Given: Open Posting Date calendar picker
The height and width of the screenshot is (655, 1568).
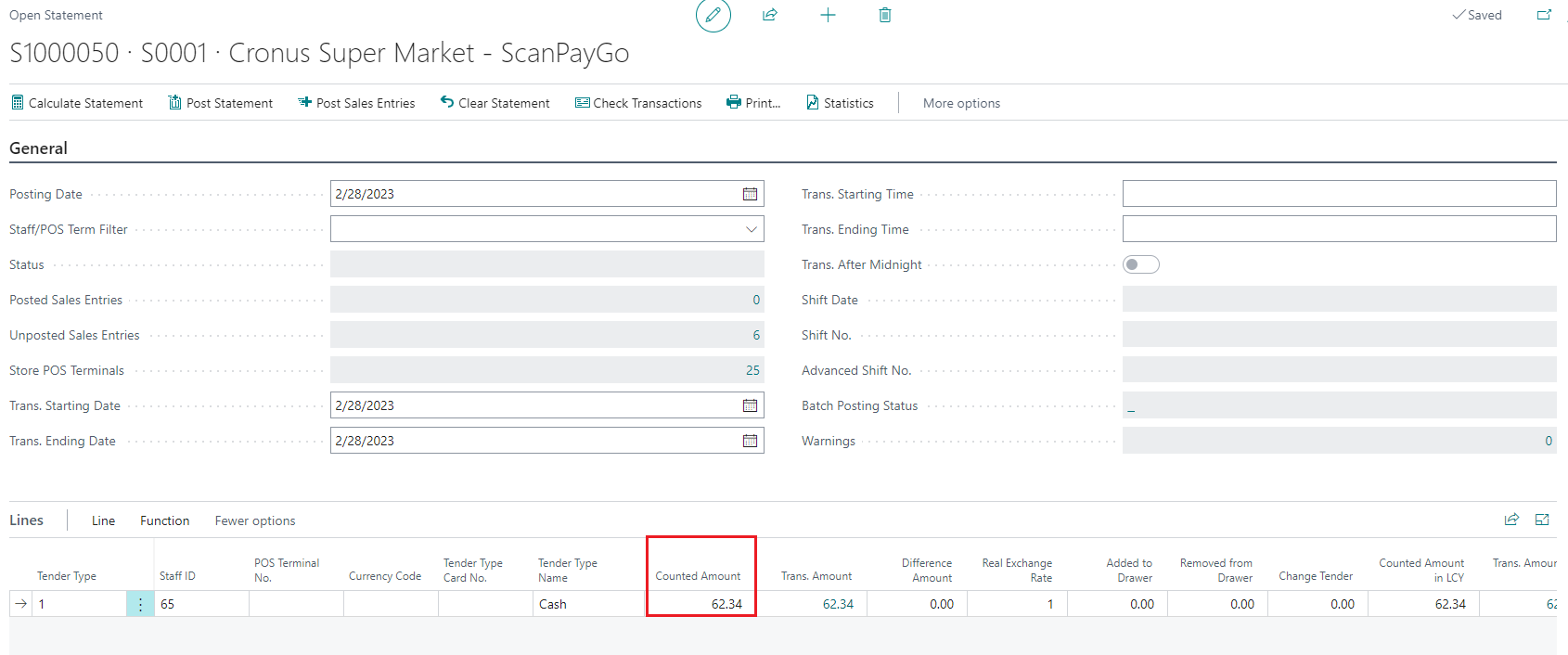Looking at the screenshot, I should click(x=750, y=194).
